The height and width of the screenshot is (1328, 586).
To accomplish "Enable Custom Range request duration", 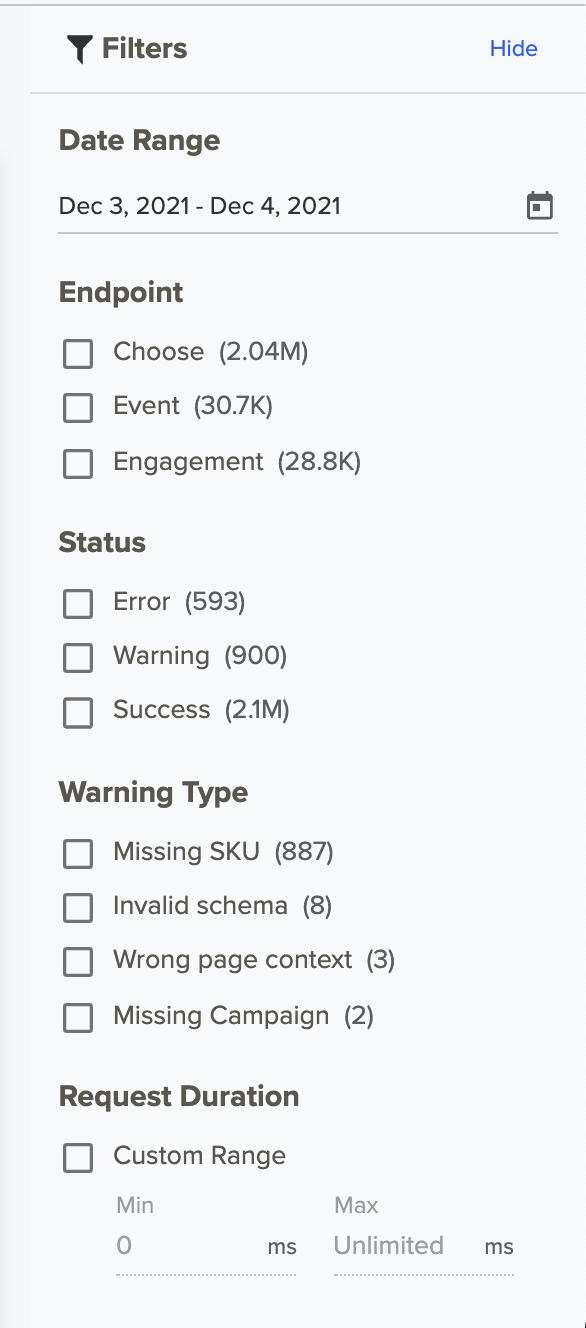I will pos(78,1158).
